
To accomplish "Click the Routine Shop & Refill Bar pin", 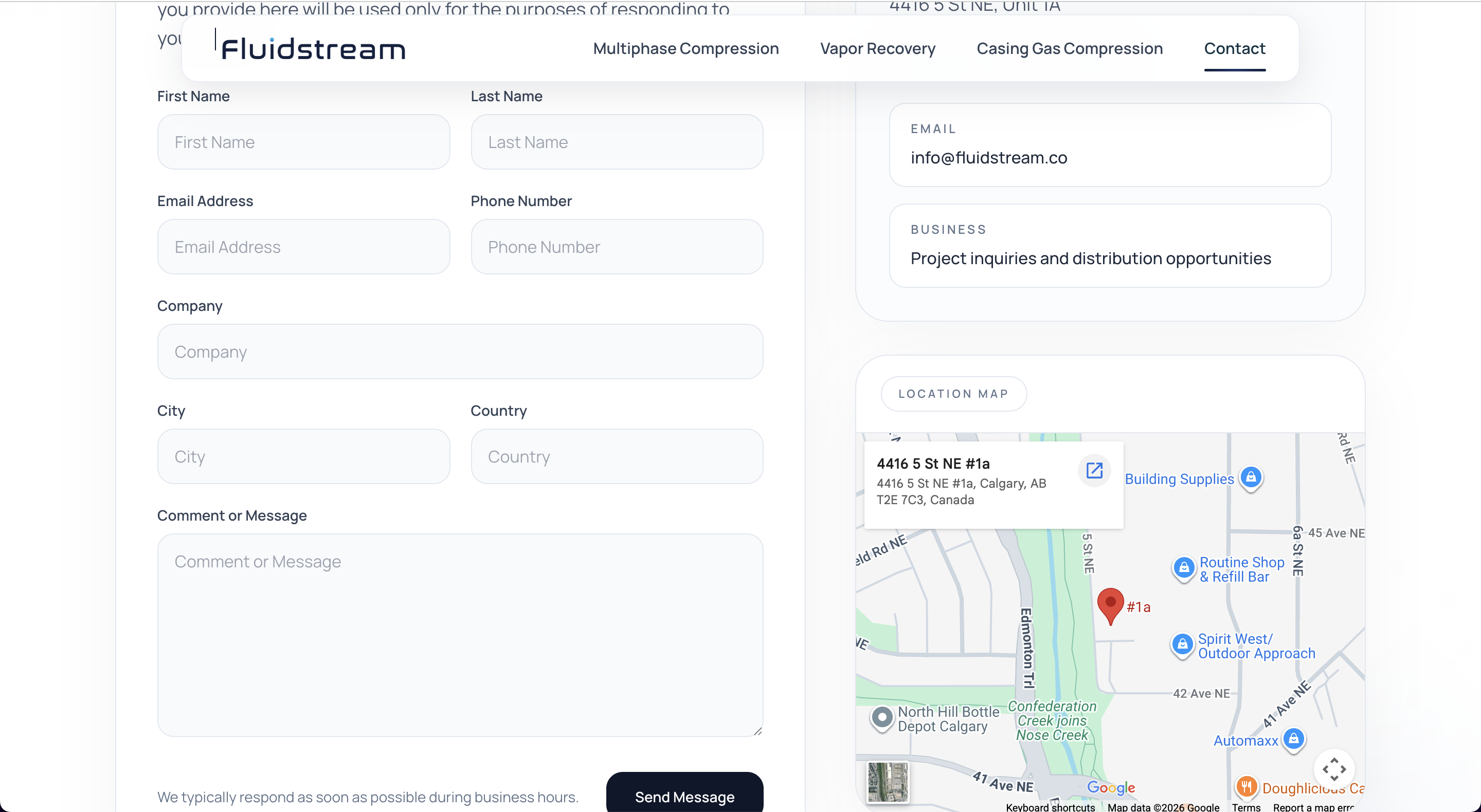I will [x=1184, y=568].
